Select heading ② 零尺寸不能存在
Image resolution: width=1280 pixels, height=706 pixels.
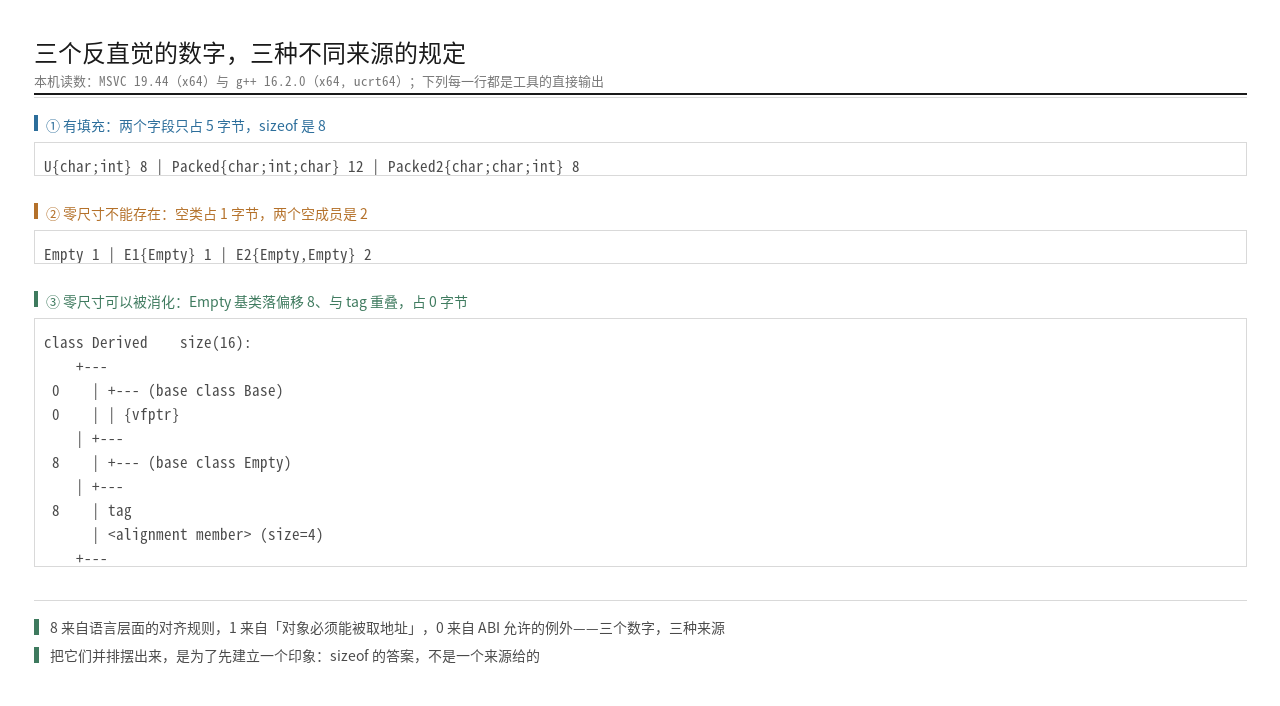(x=207, y=214)
